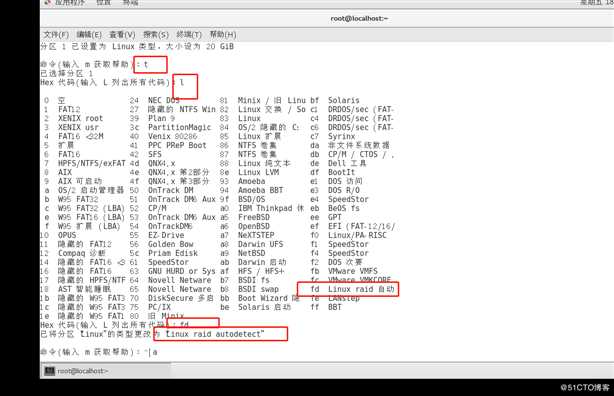
Task: Click the 'ee GPT' entry
Action: click(x=326, y=217)
